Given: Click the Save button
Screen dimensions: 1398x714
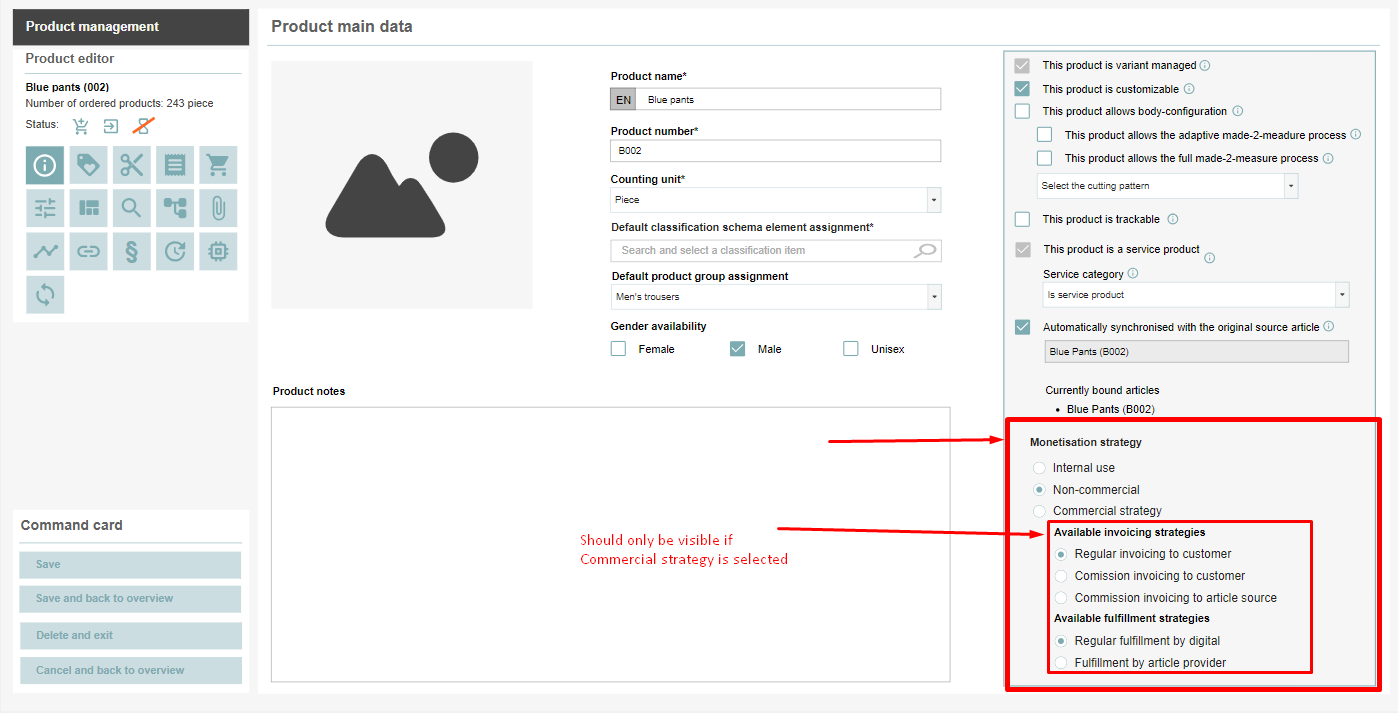Looking at the screenshot, I should (130, 565).
